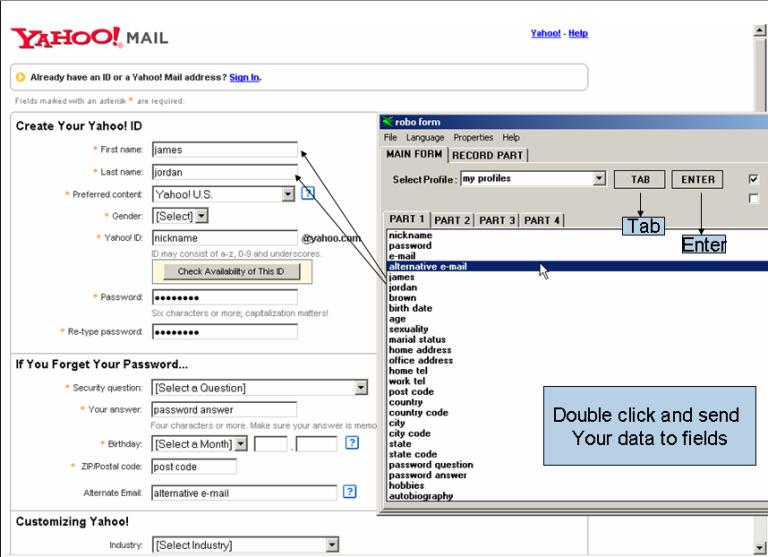Toggle the unchecked checkbox in robo form
Viewport: 768px width, 557px height.
pyautogui.click(x=753, y=198)
